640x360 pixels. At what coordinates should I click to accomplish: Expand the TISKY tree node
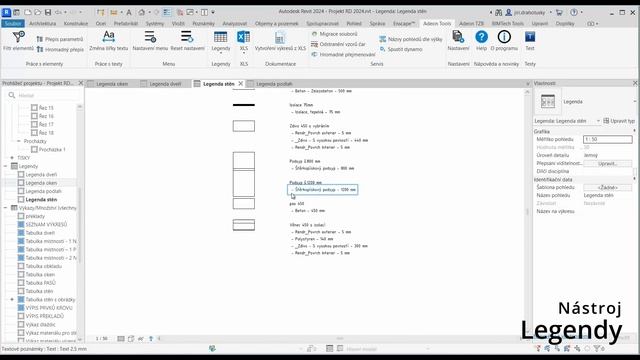12,158
